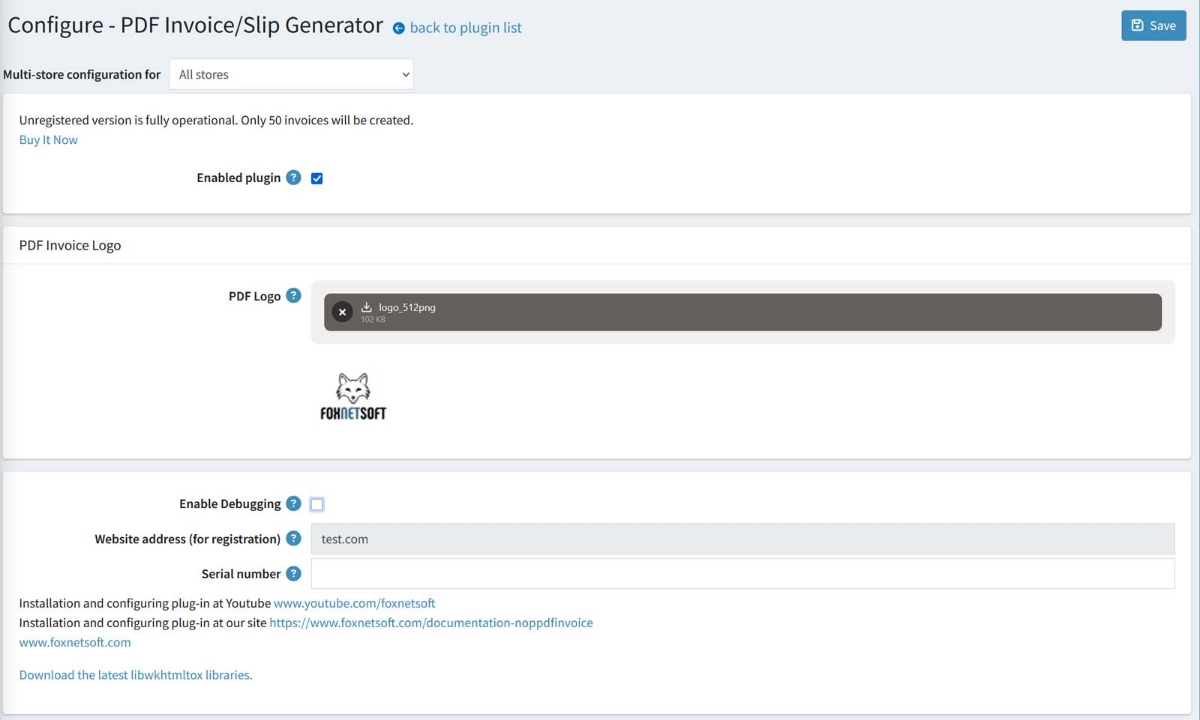The image size is (1200, 720).
Task: Enable the debugging checkbox
Action: (x=316, y=503)
